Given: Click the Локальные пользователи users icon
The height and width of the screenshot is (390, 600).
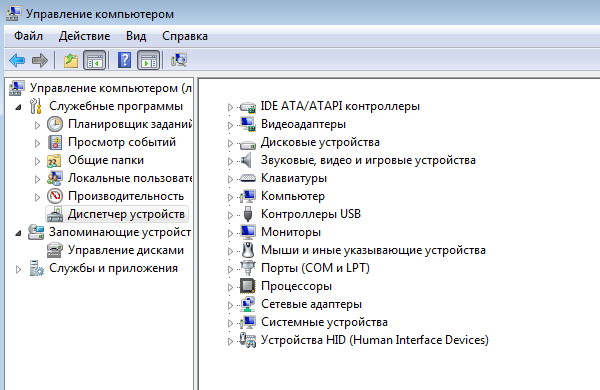Looking at the screenshot, I should pos(55,178).
